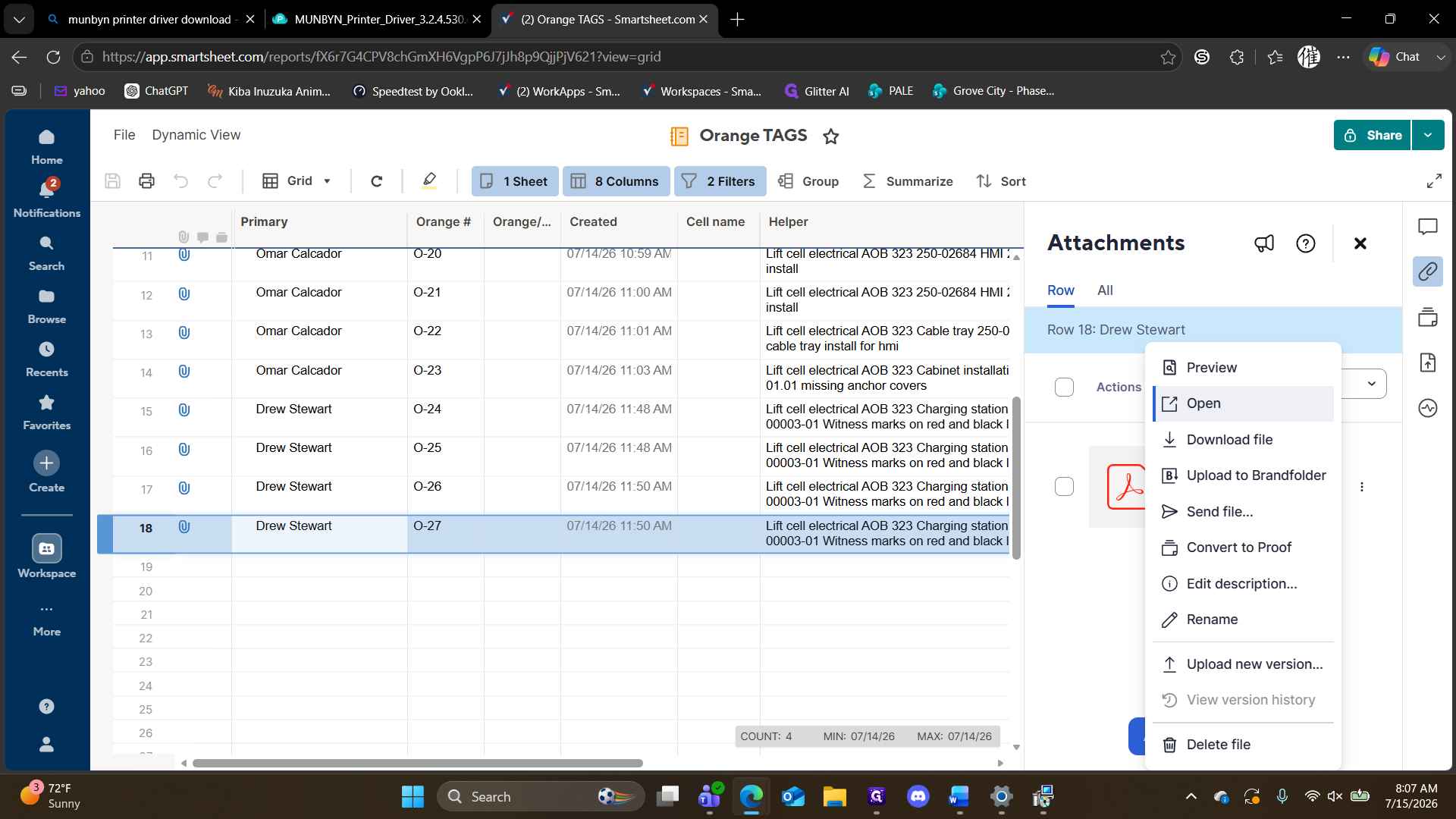Click the Windows taskbar Search box

pyautogui.click(x=541, y=797)
